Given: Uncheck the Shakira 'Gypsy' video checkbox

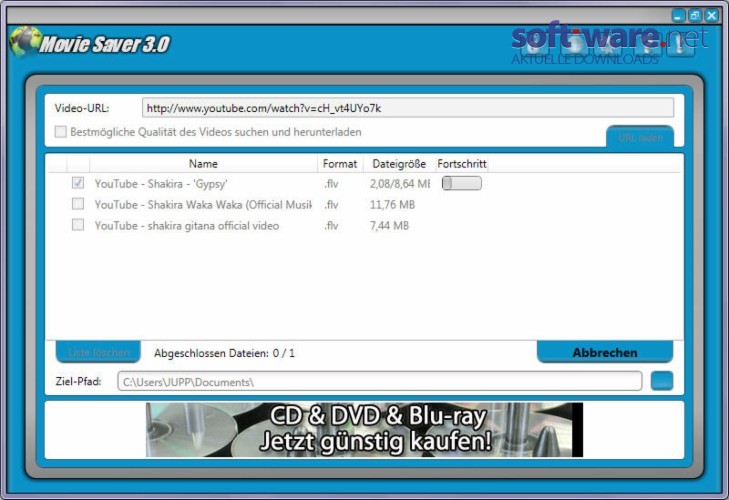Looking at the screenshot, I should click(x=78, y=183).
